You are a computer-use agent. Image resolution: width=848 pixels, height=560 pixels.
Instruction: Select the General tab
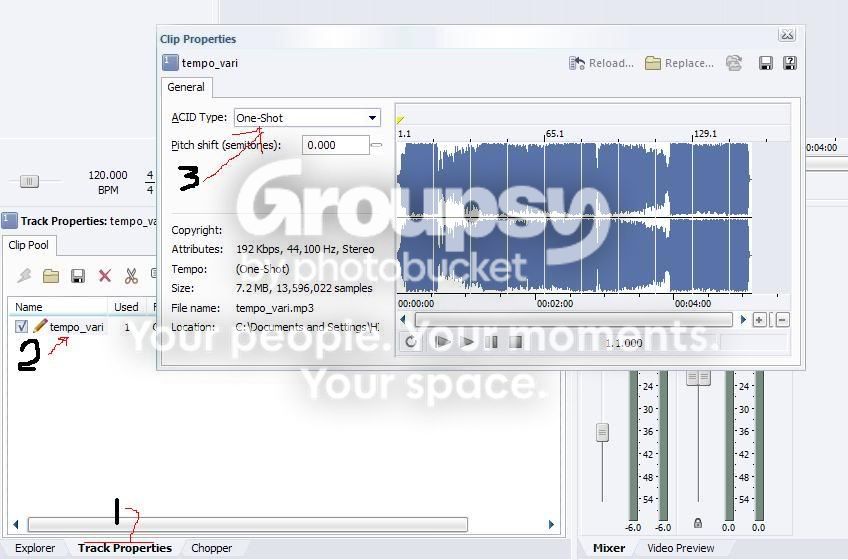click(186, 87)
